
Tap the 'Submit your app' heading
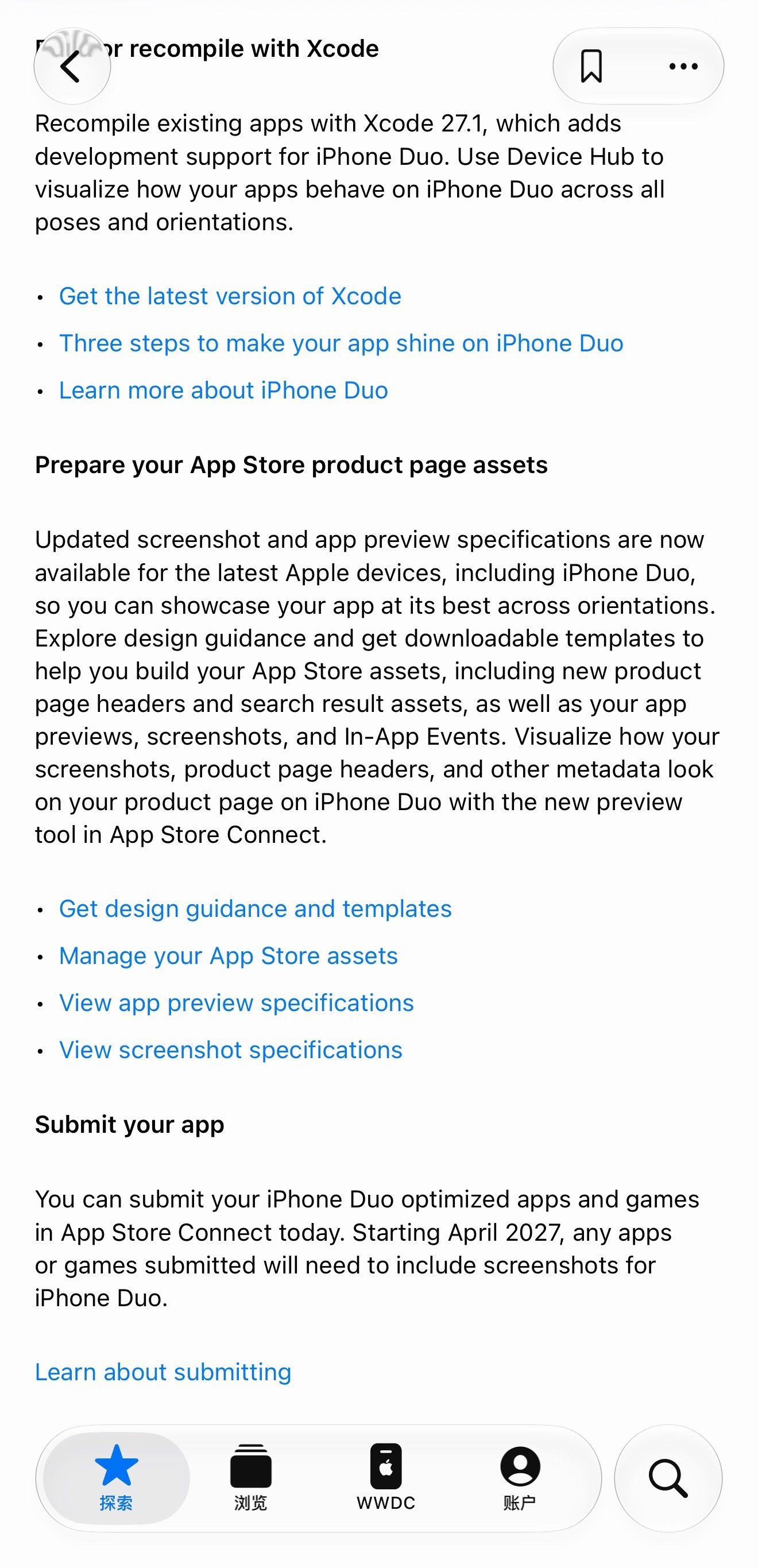pos(130,1124)
